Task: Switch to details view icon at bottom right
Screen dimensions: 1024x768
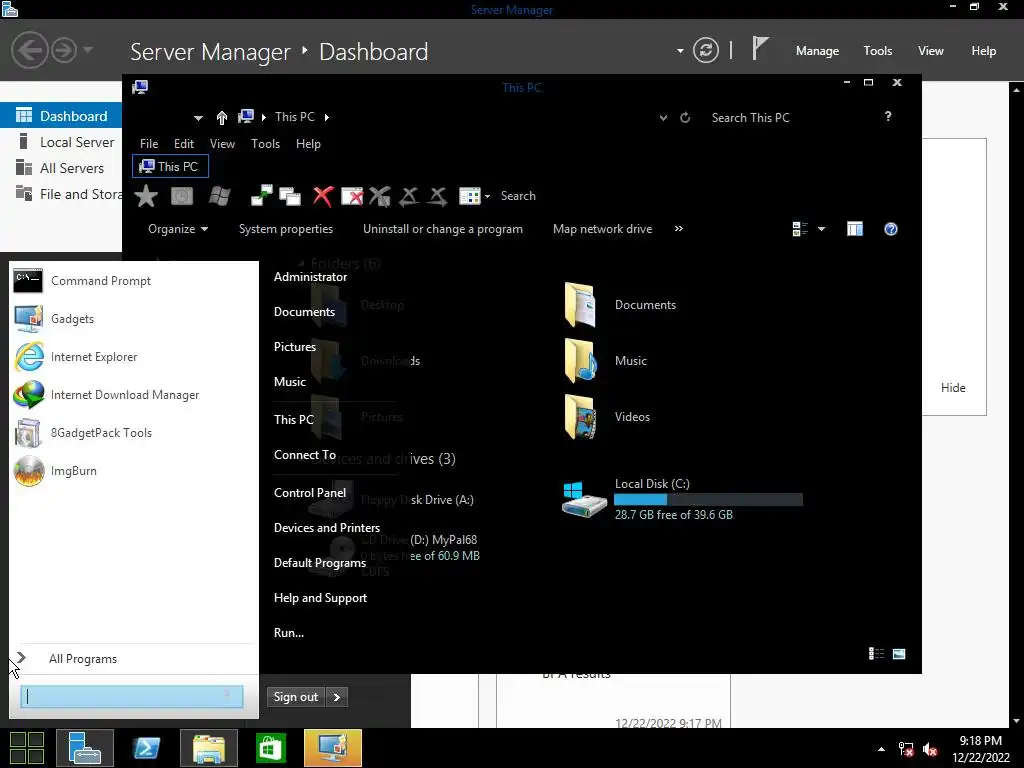Action: 876,654
